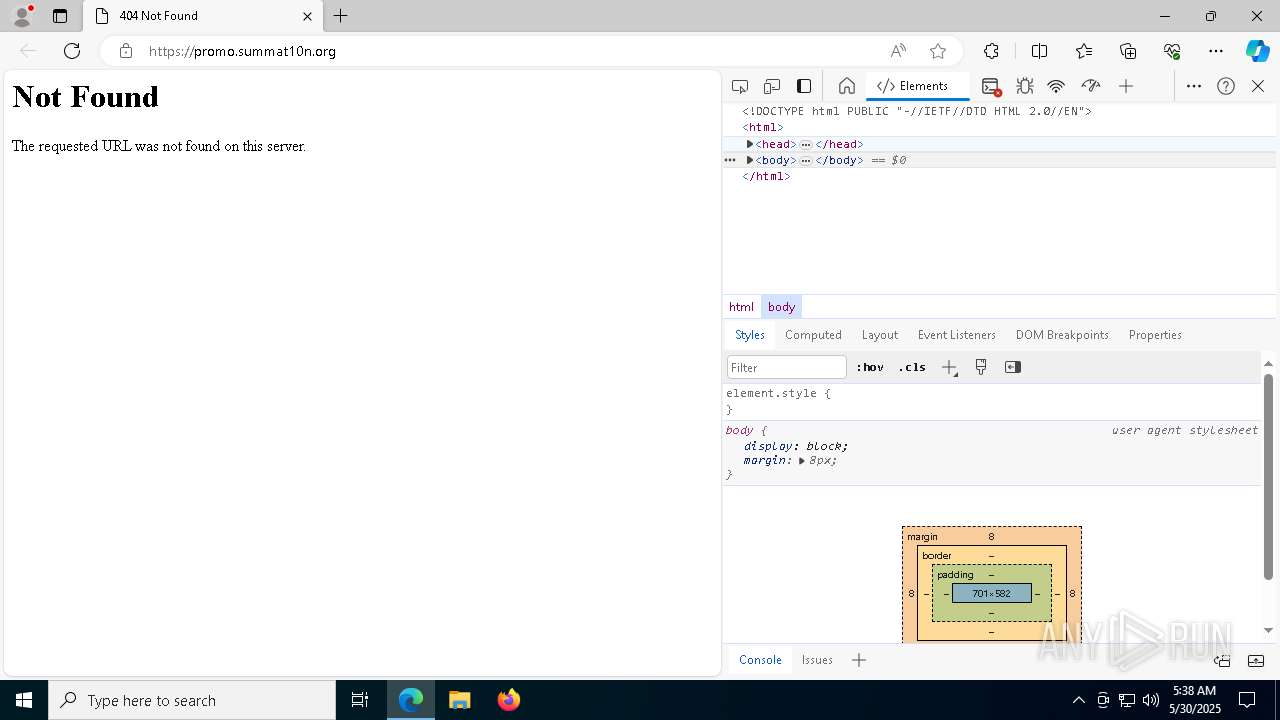Open the Network tool wifi icon
Screen dimensions: 1280x720
[x=1056, y=86]
